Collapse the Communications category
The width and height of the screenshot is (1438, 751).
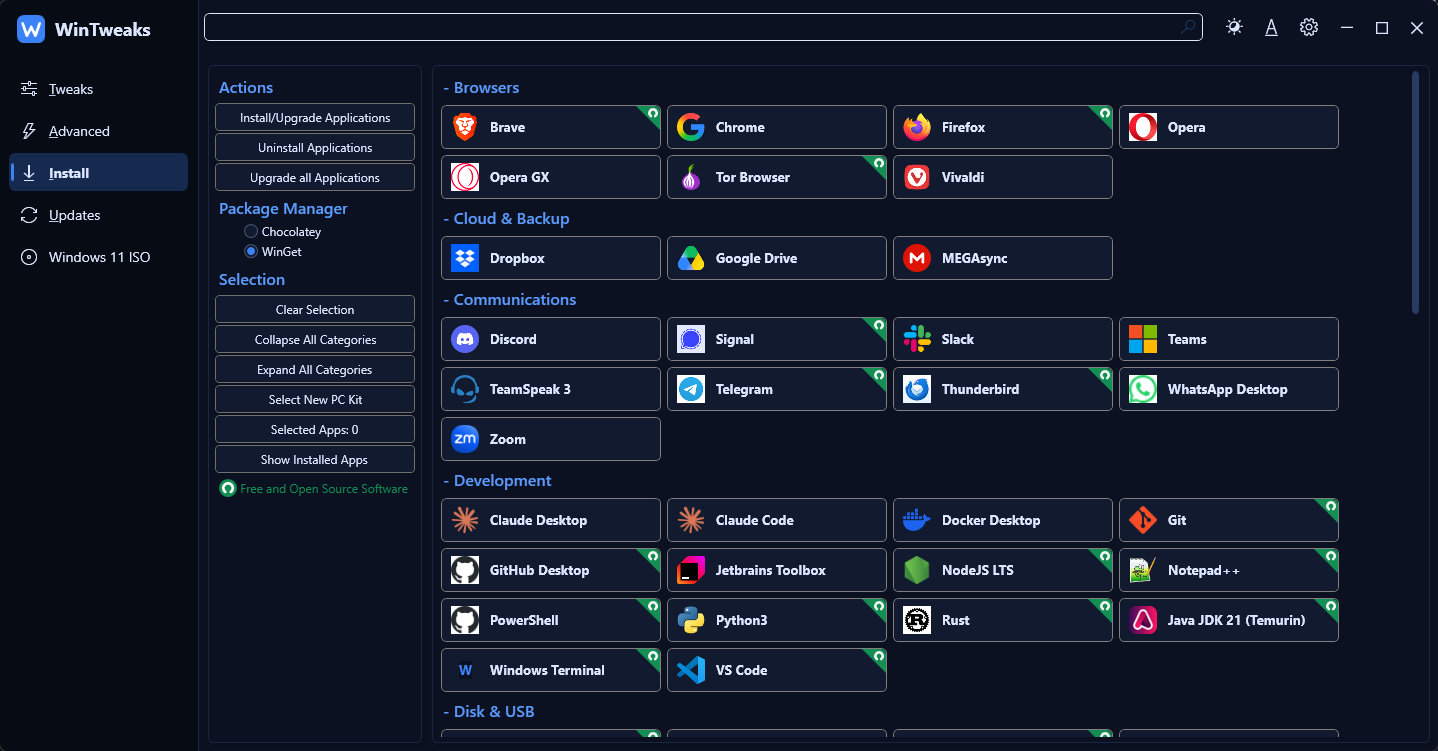(x=510, y=300)
